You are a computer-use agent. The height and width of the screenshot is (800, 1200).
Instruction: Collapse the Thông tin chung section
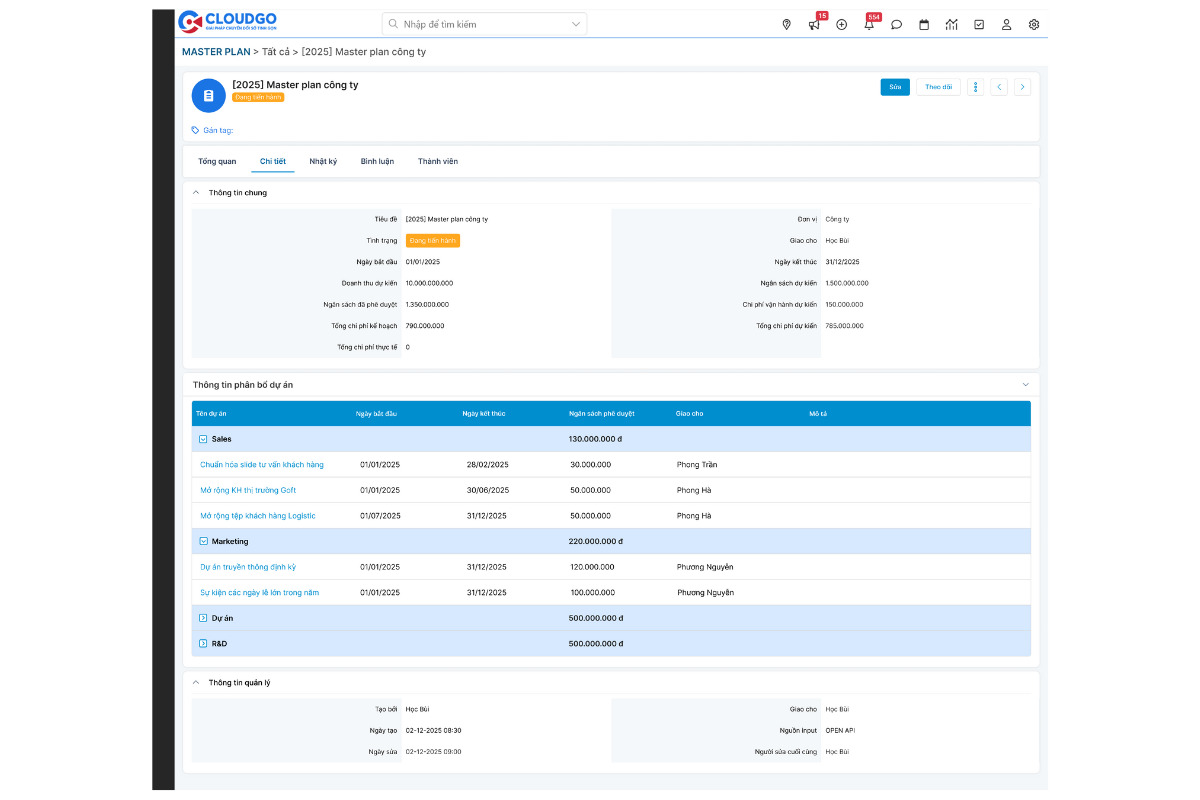click(196, 193)
